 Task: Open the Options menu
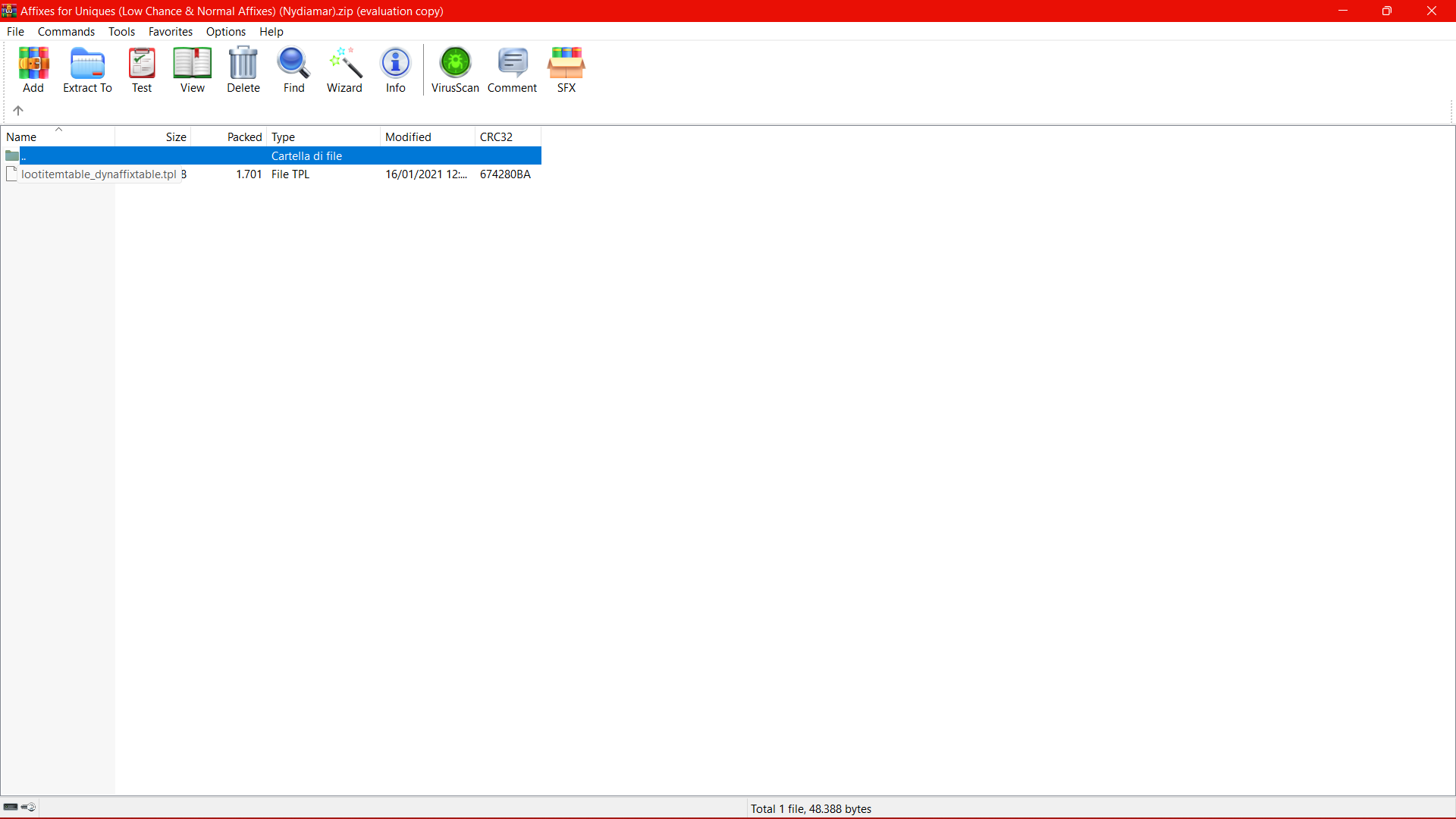226,32
